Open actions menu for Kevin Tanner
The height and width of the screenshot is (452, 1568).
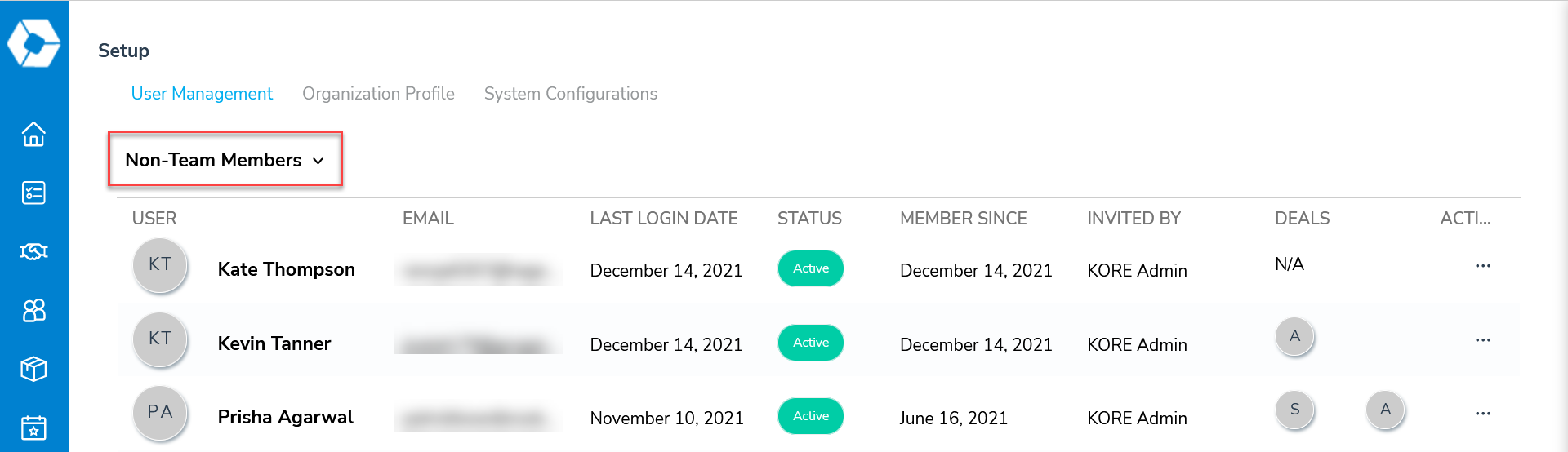coord(1483,340)
